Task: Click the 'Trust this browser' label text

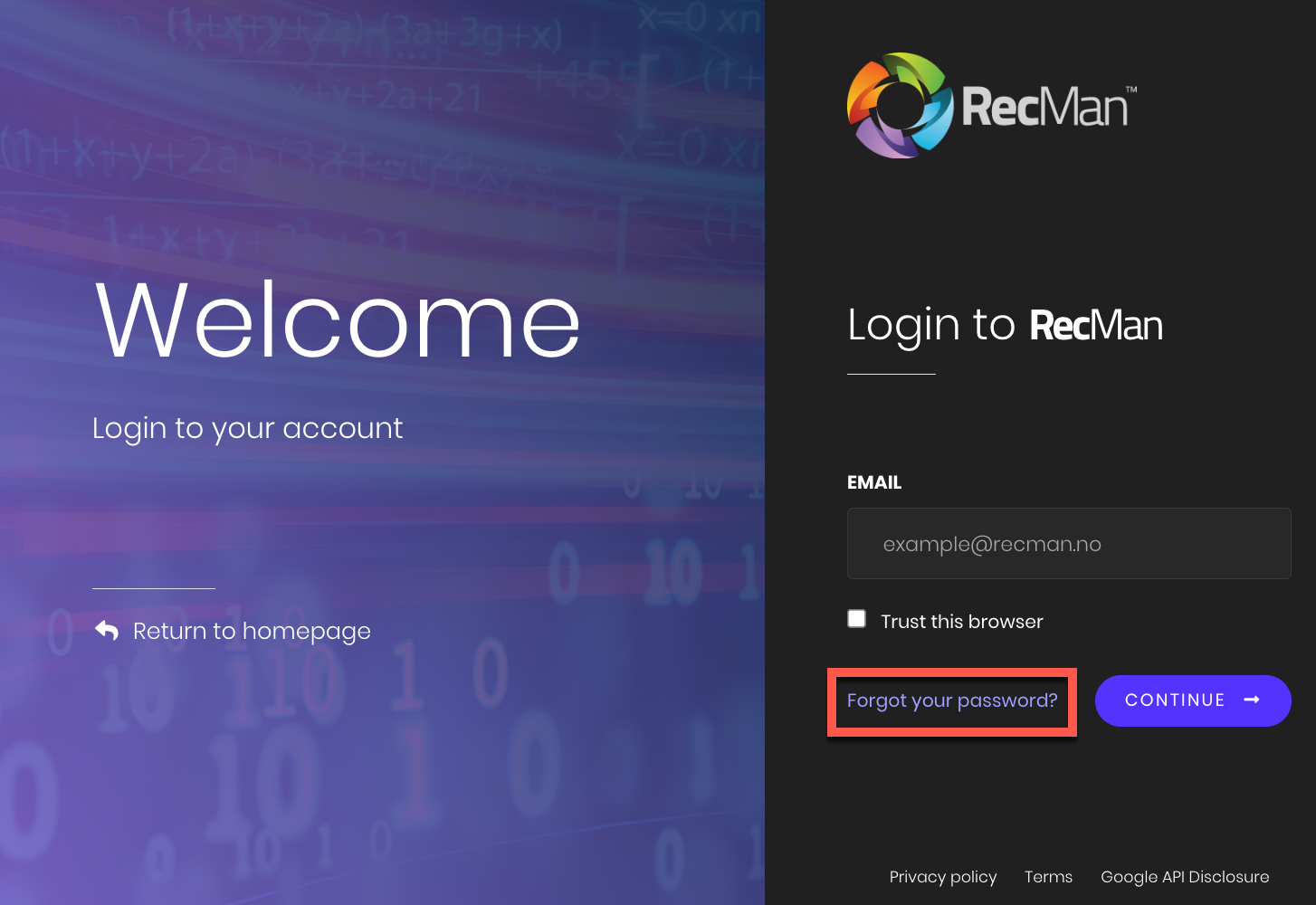Action: tap(961, 622)
